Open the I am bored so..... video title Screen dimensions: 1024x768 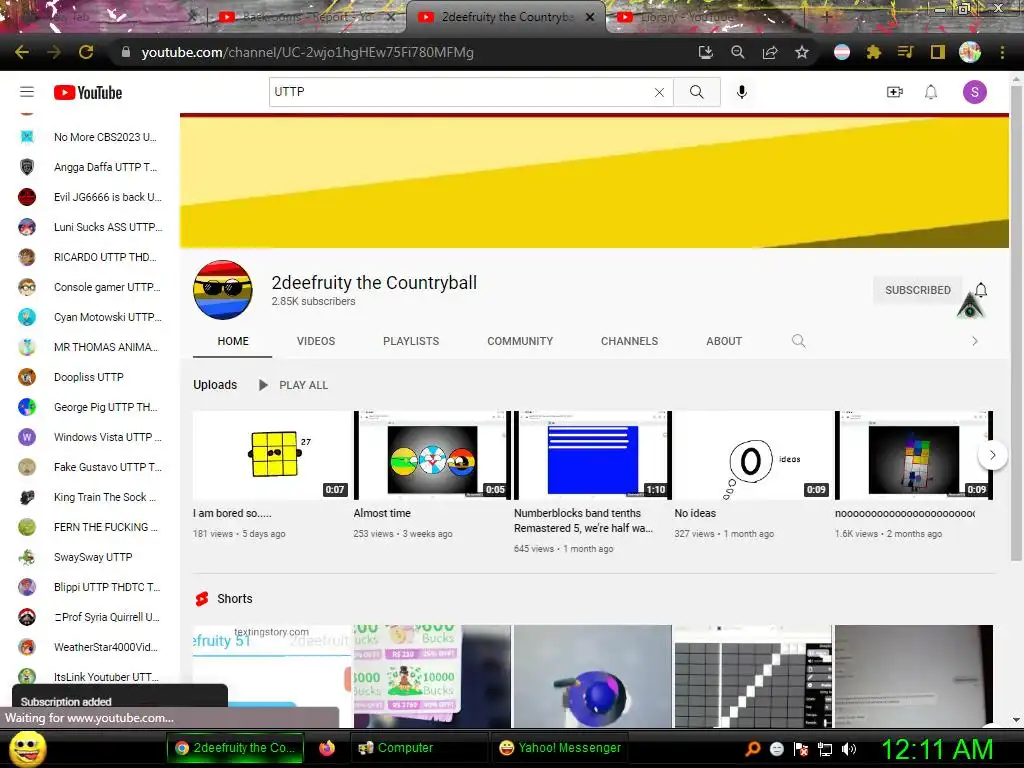(x=232, y=513)
